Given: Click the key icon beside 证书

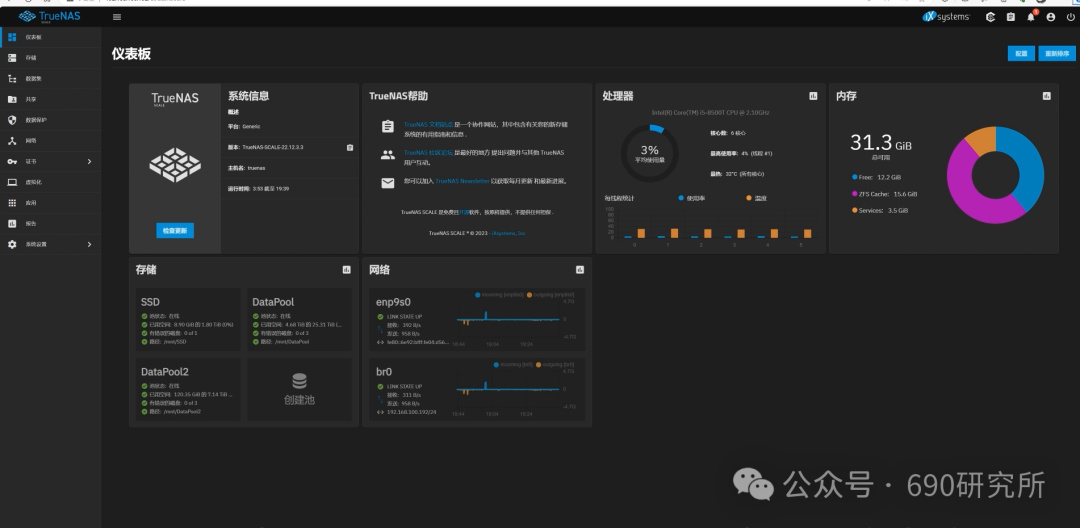Looking at the screenshot, I should (12, 162).
